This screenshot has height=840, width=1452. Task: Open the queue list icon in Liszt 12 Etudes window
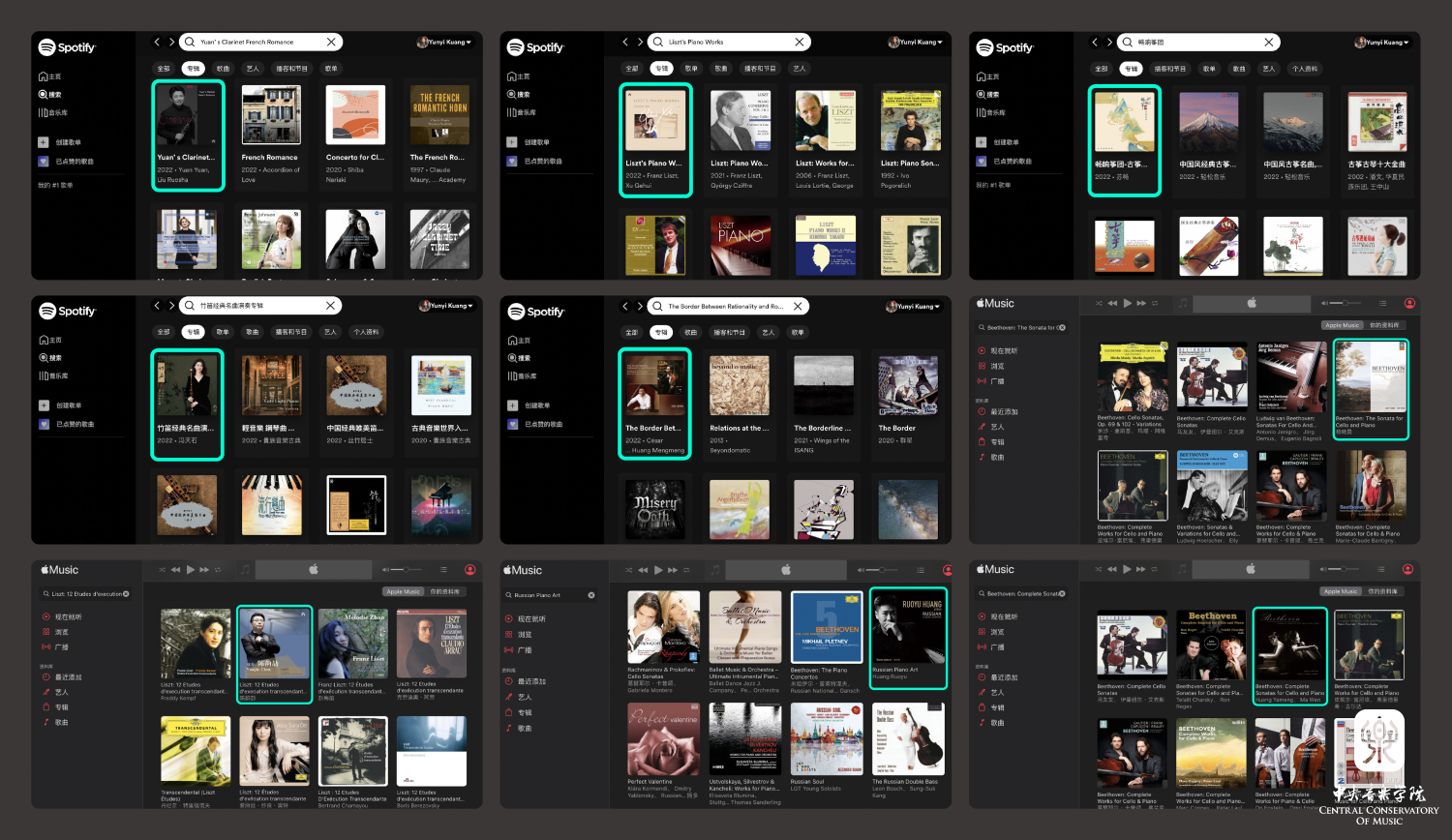point(443,570)
